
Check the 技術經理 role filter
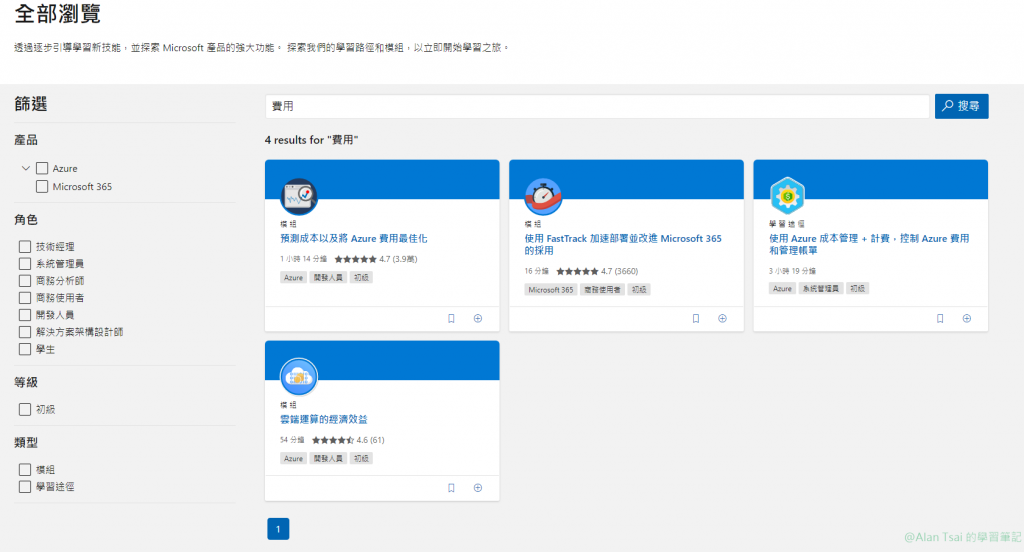coord(25,246)
